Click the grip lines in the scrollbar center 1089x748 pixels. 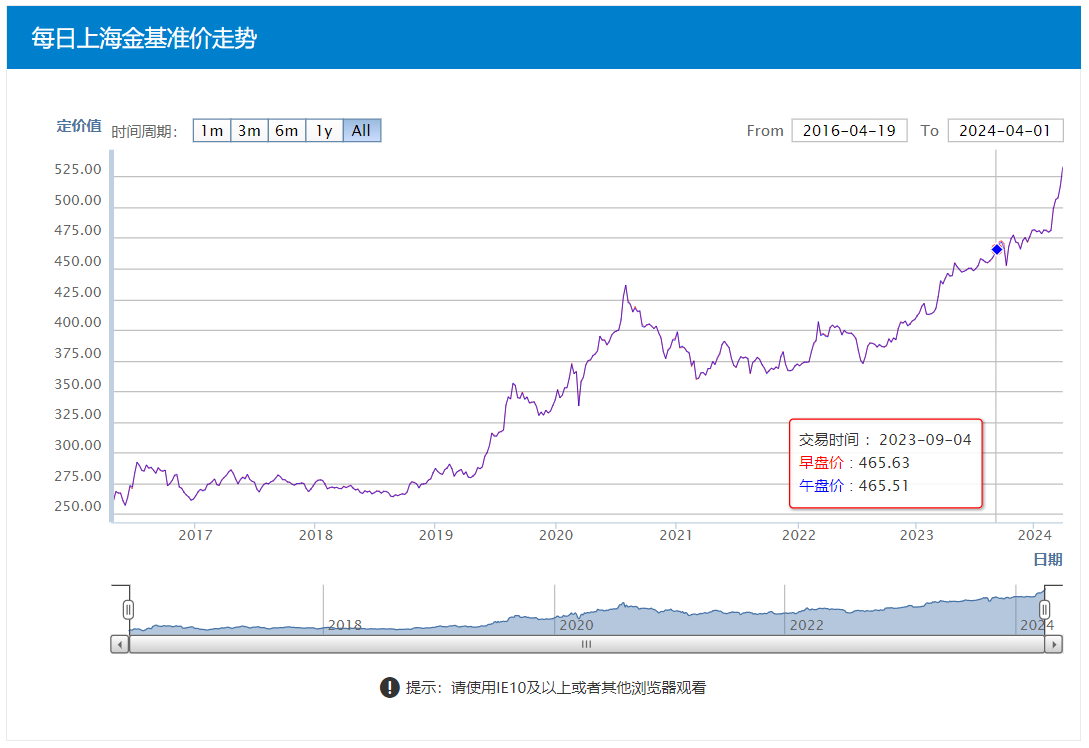pyautogui.click(x=586, y=645)
